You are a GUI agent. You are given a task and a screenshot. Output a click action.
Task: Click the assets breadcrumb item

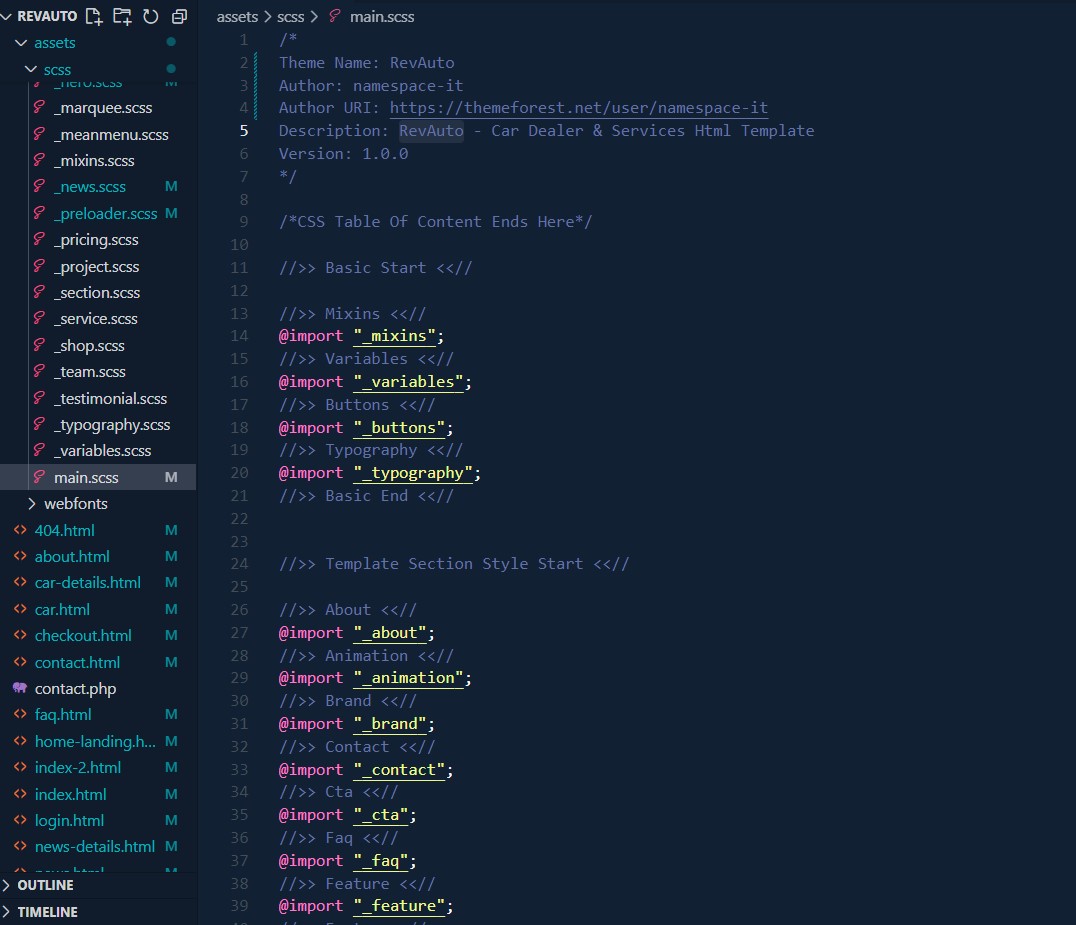[237, 17]
